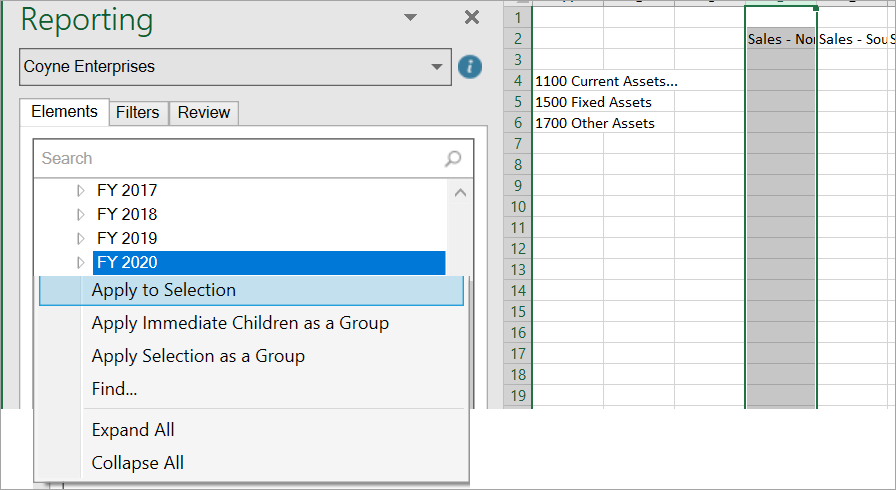The image size is (896, 490).
Task: Select row header 1
Action: click(518, 18)
